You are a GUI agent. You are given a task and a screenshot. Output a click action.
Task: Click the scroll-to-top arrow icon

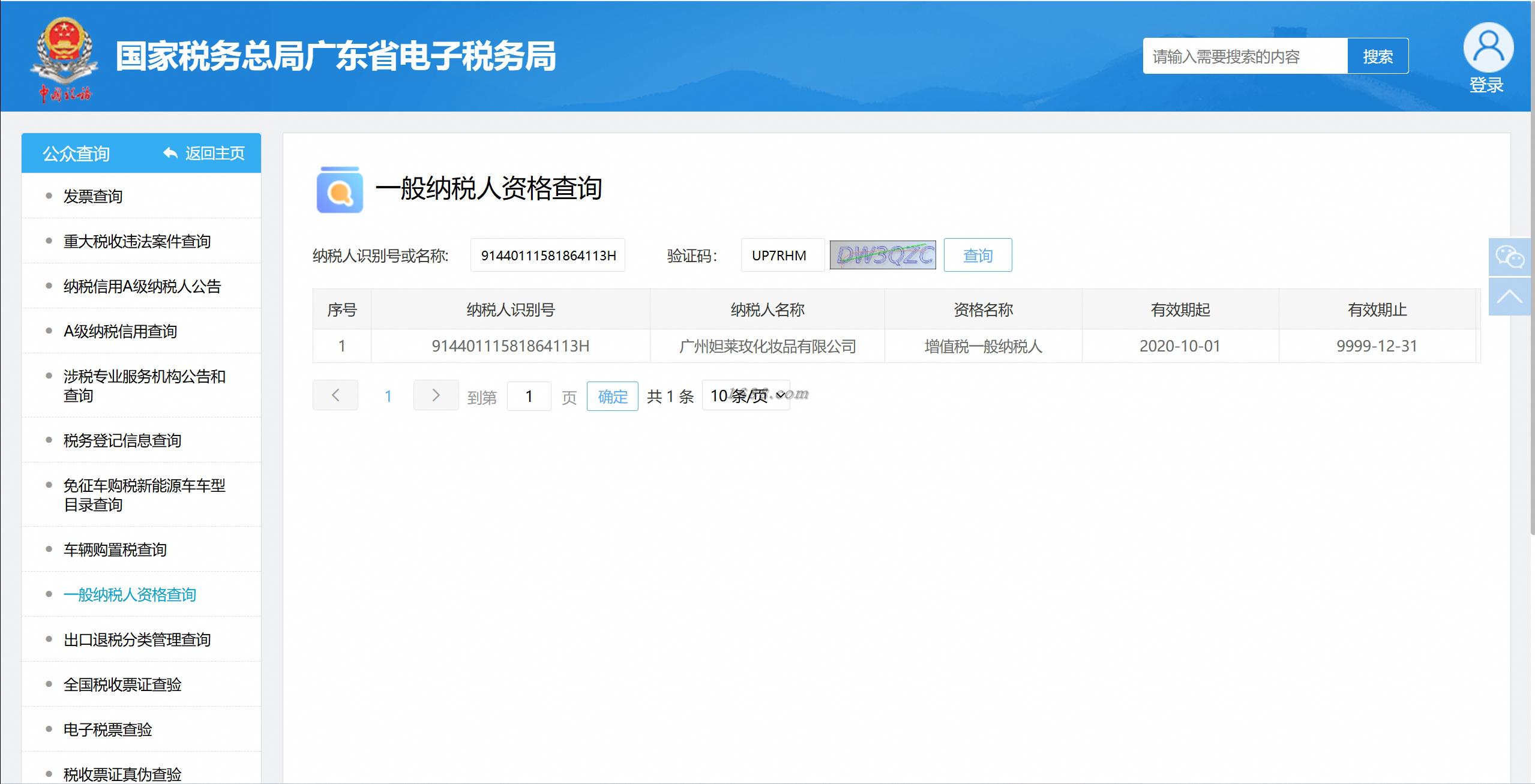point(1510,297)
